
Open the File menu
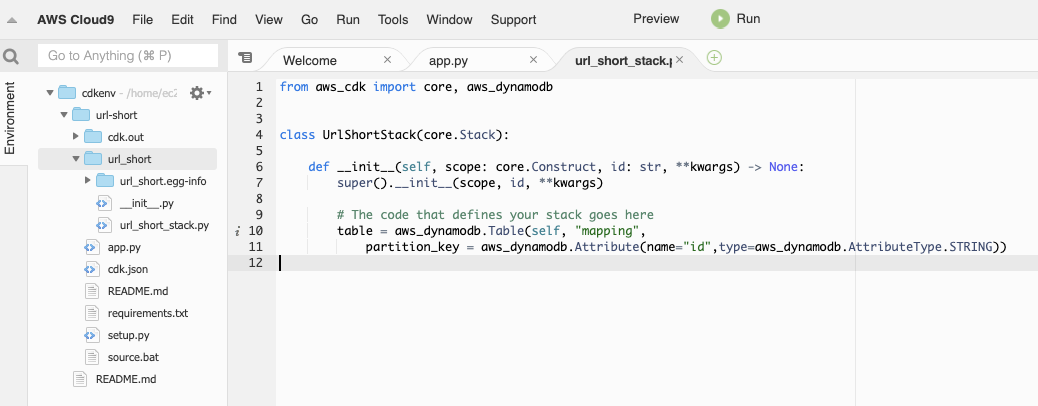[142, 19]
